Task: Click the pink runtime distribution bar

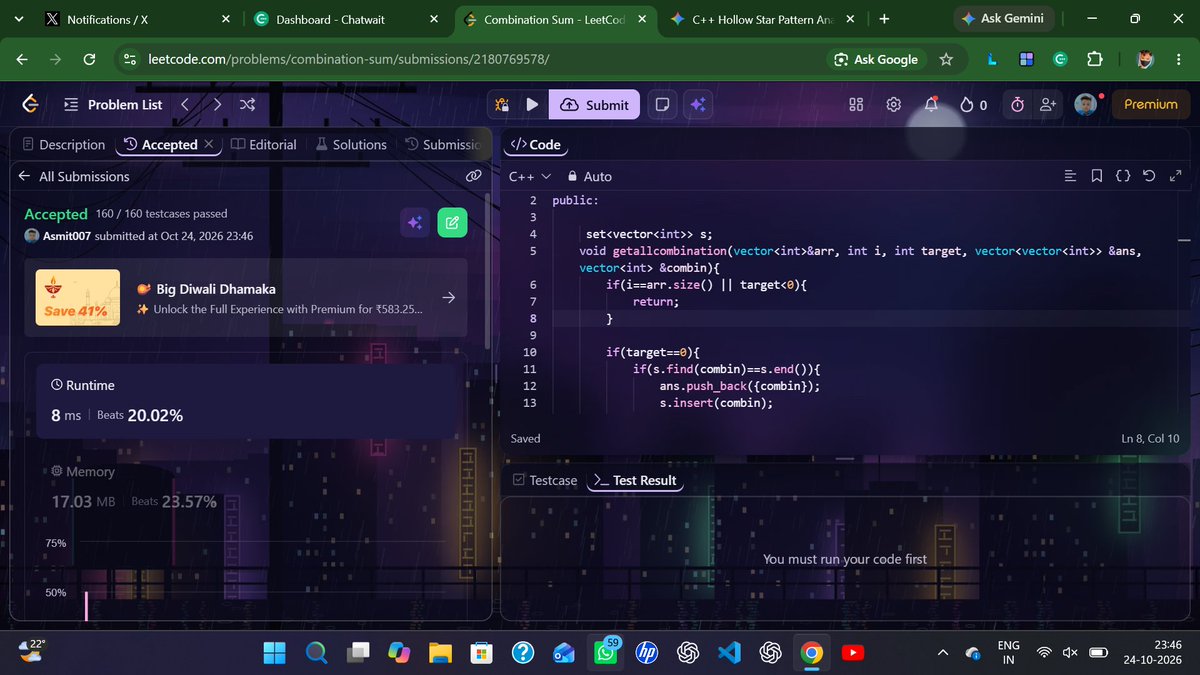Action: pyautogui.click(x=86, y=605)
